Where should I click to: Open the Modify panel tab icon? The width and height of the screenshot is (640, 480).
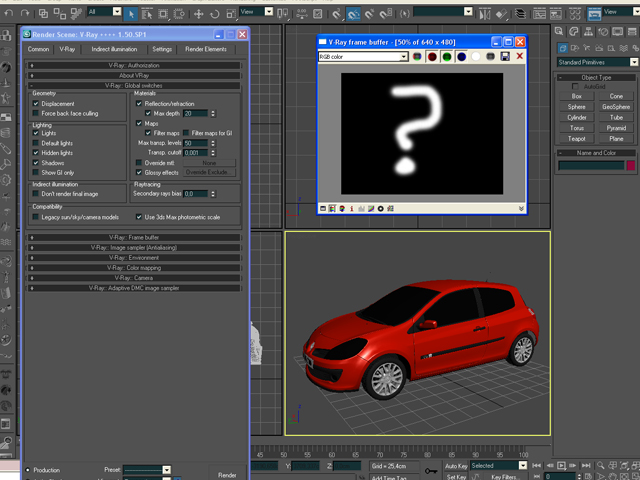[574, 31]
